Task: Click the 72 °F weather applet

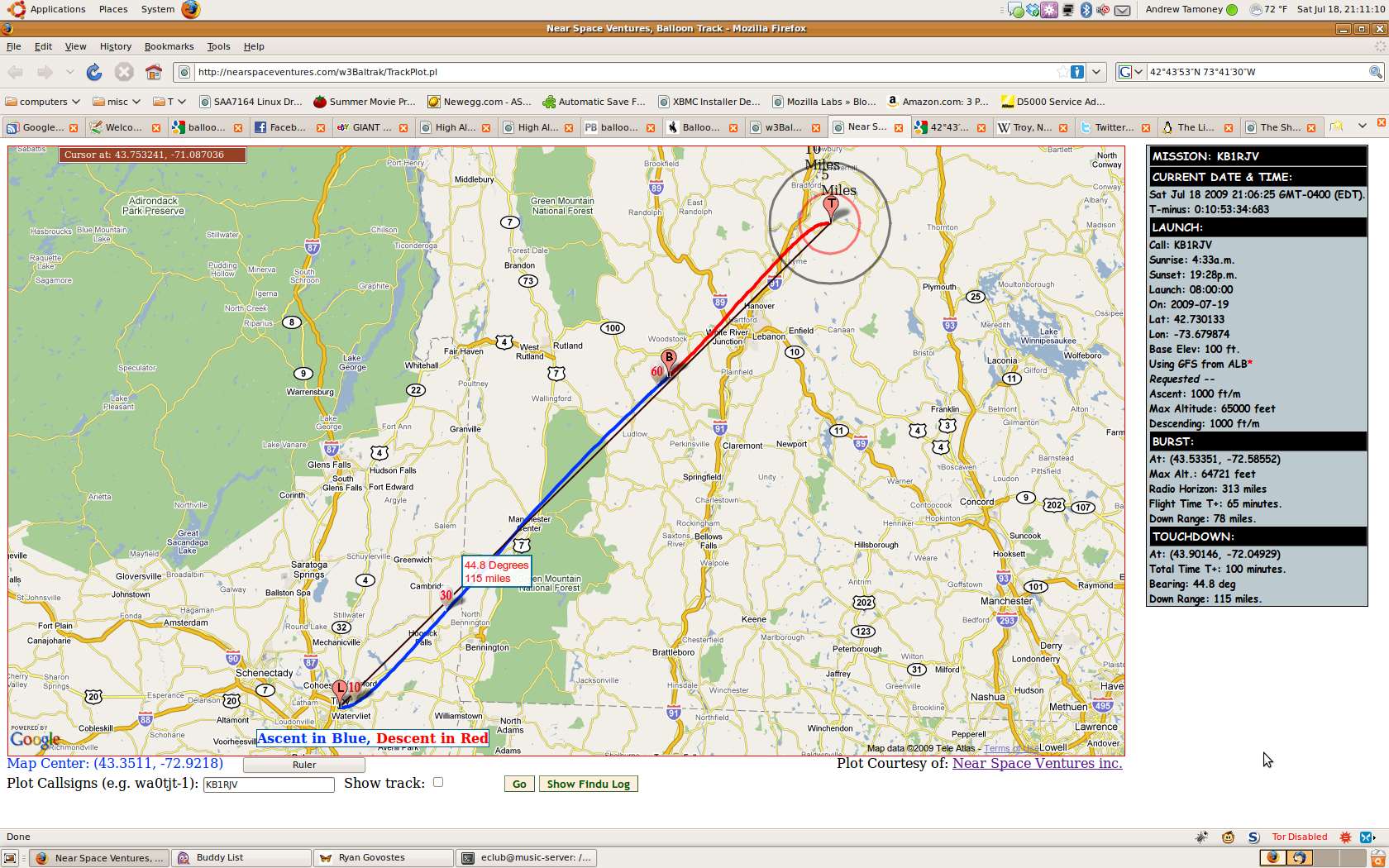Action: [1268, 9]
